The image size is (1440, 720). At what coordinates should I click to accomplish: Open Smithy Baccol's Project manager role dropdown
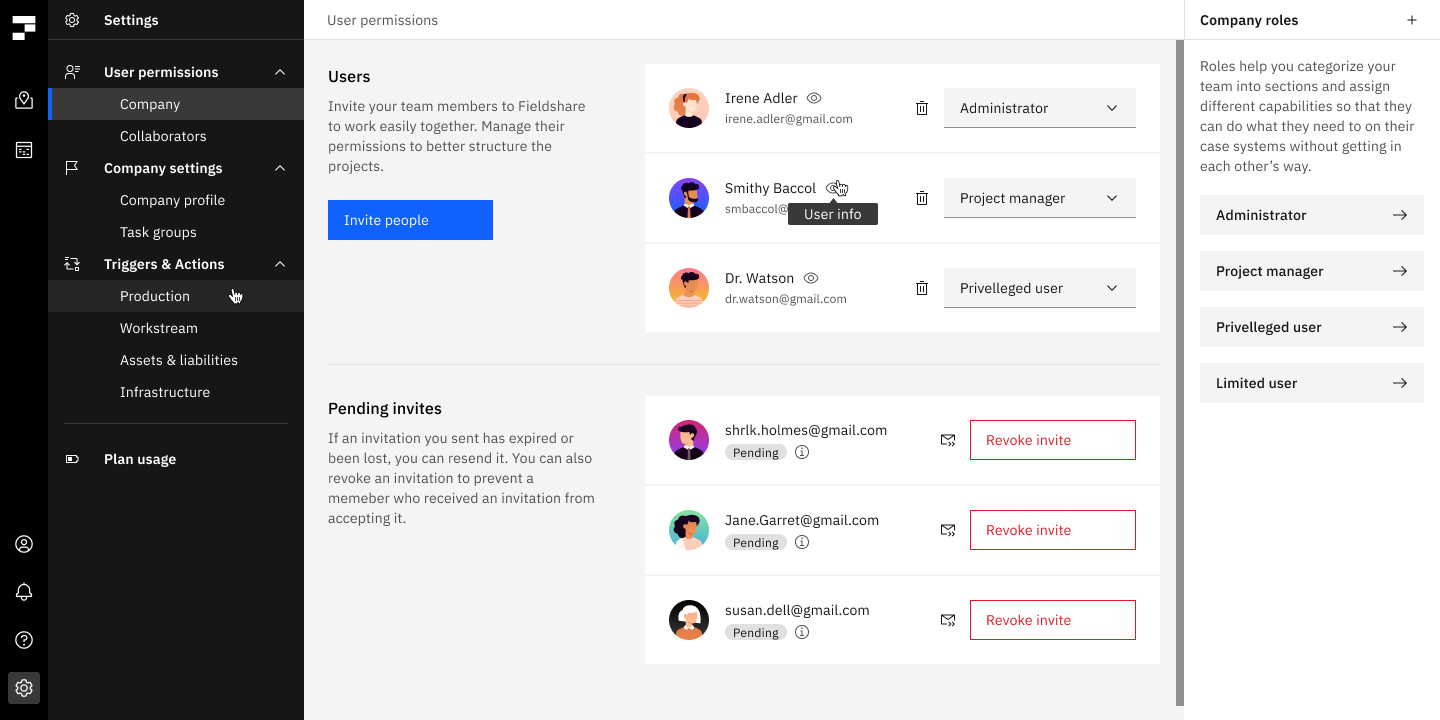[x=1039, y=198]
